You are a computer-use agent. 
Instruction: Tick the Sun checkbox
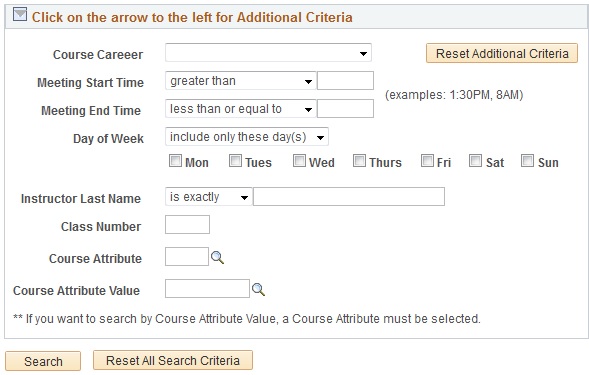pyautogui.click(x=528, y=161)
